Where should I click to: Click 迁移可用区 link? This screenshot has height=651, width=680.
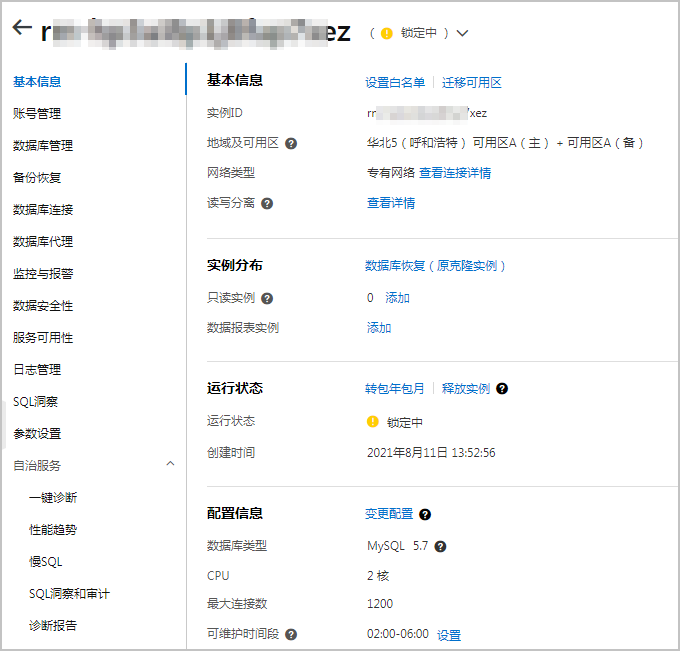point(472,83)
